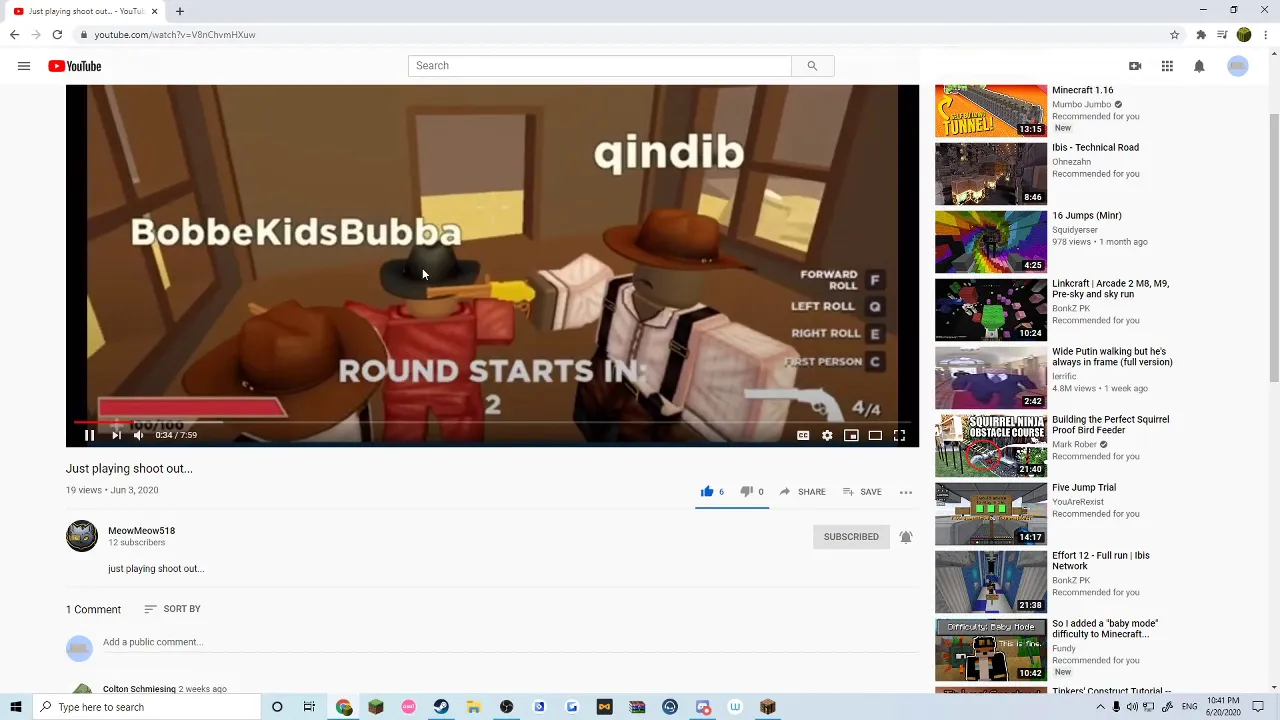The image size is (1280, 720).
Task: Open the Effort 12 - Full run video
Action: tap(1100, 561)
